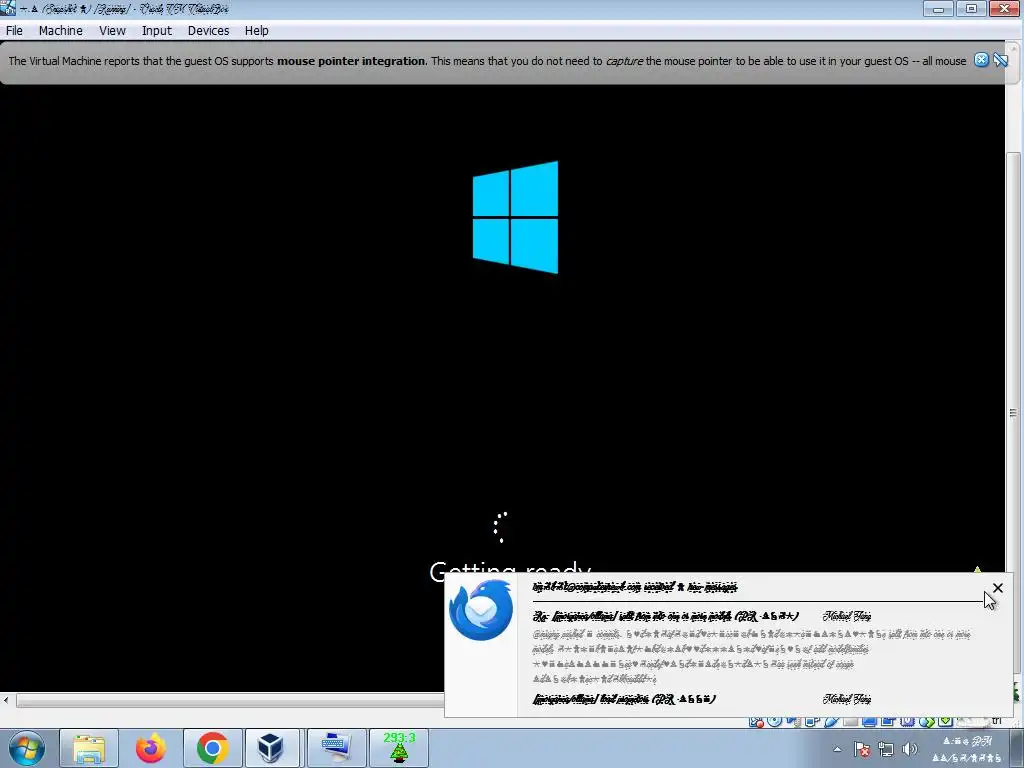1024x768 pixels.
Task: Close the Thunderbird new mail popup
Action: tap(997, 588)
